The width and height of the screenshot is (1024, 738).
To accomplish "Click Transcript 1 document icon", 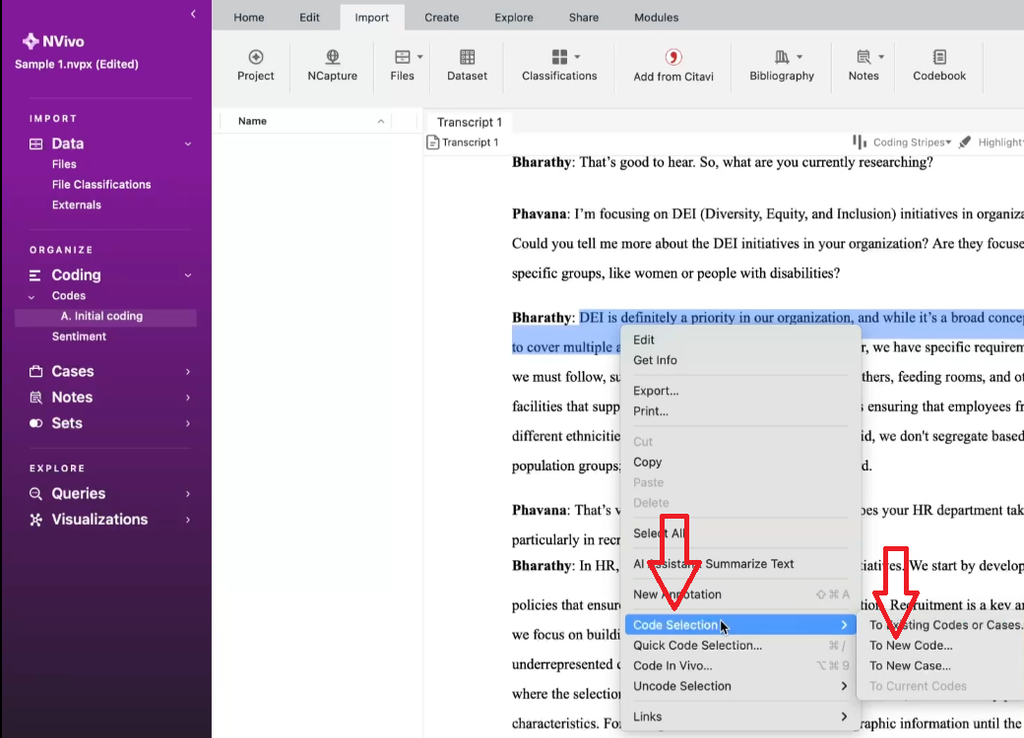I will pyautogui.click(x=432, y=142).
